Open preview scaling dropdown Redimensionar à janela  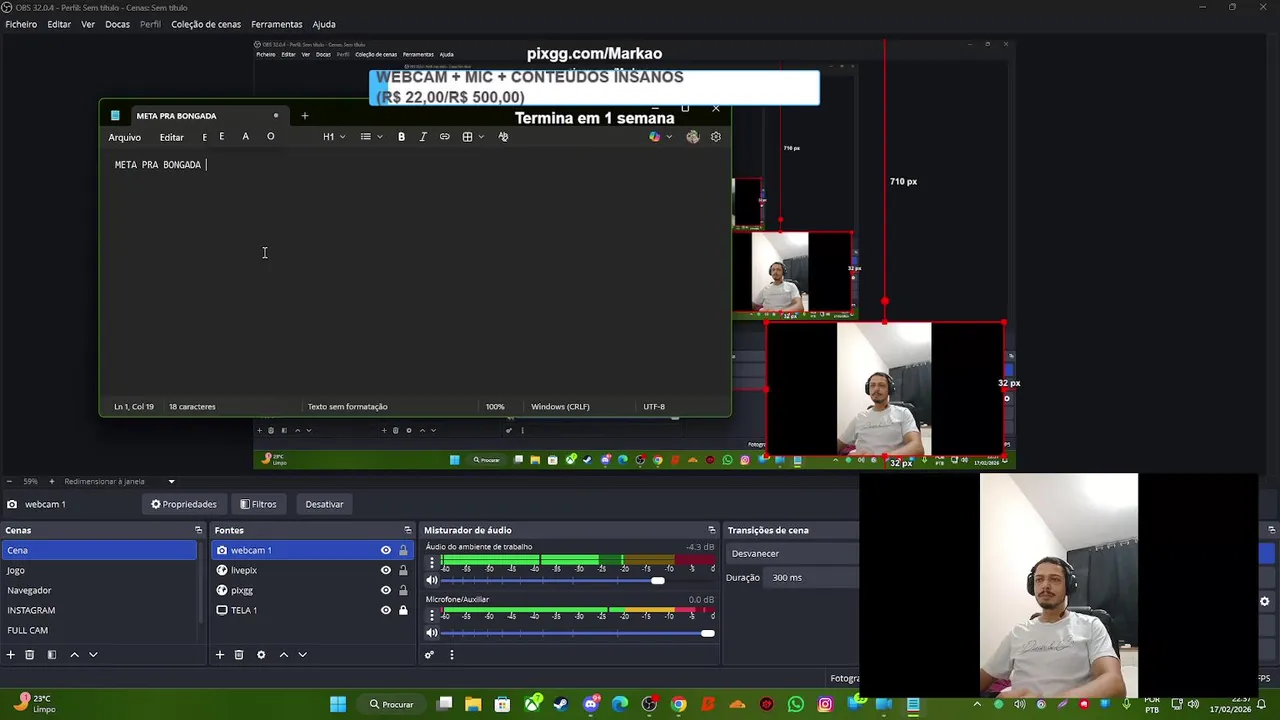(120, 481)
